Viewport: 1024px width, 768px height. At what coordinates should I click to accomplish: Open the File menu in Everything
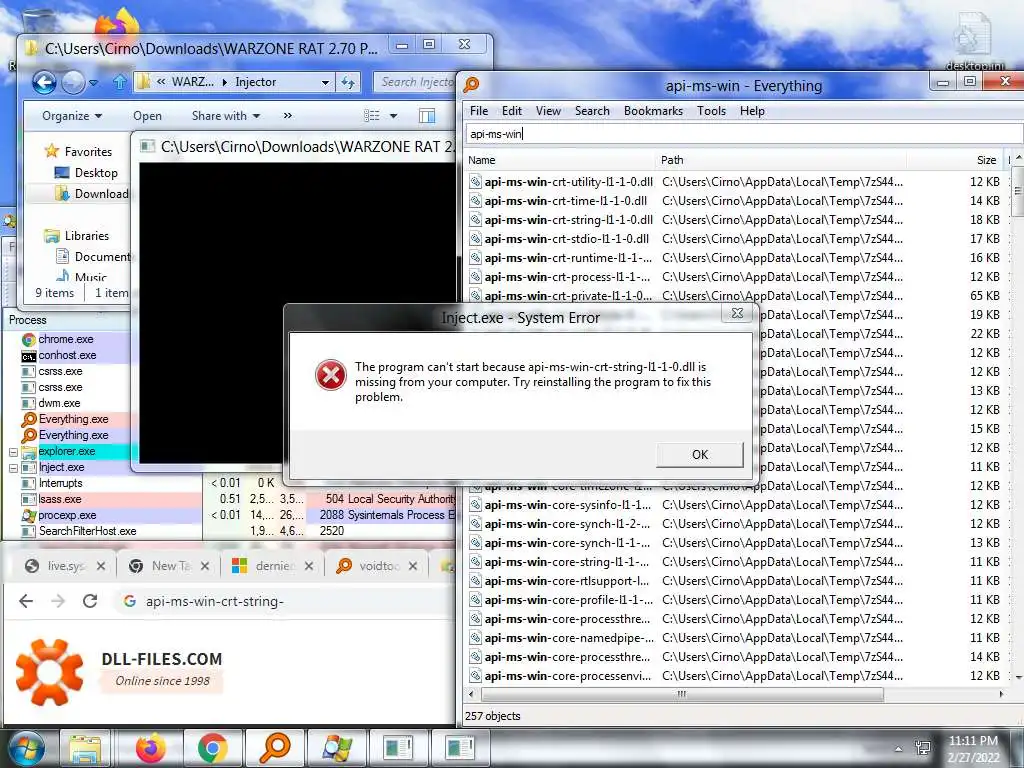(479, 111)
